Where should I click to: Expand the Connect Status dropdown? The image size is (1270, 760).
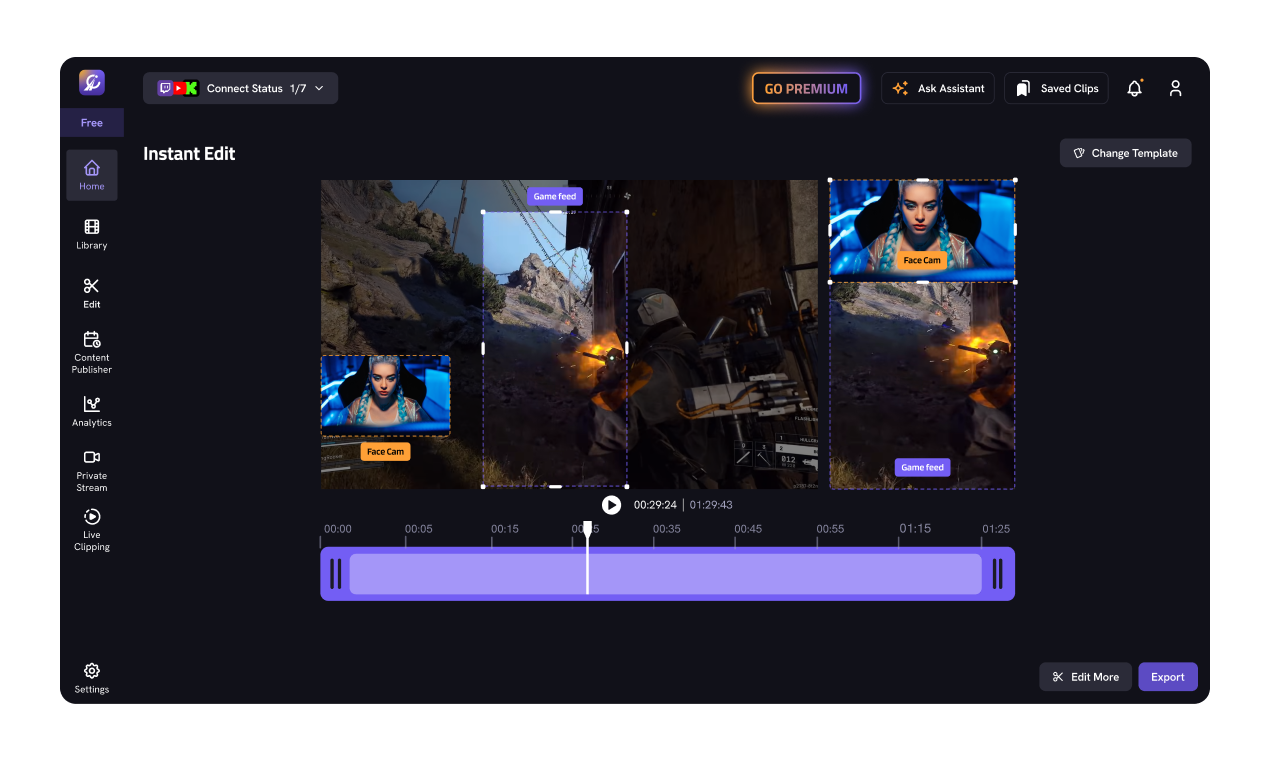[240, 88]
